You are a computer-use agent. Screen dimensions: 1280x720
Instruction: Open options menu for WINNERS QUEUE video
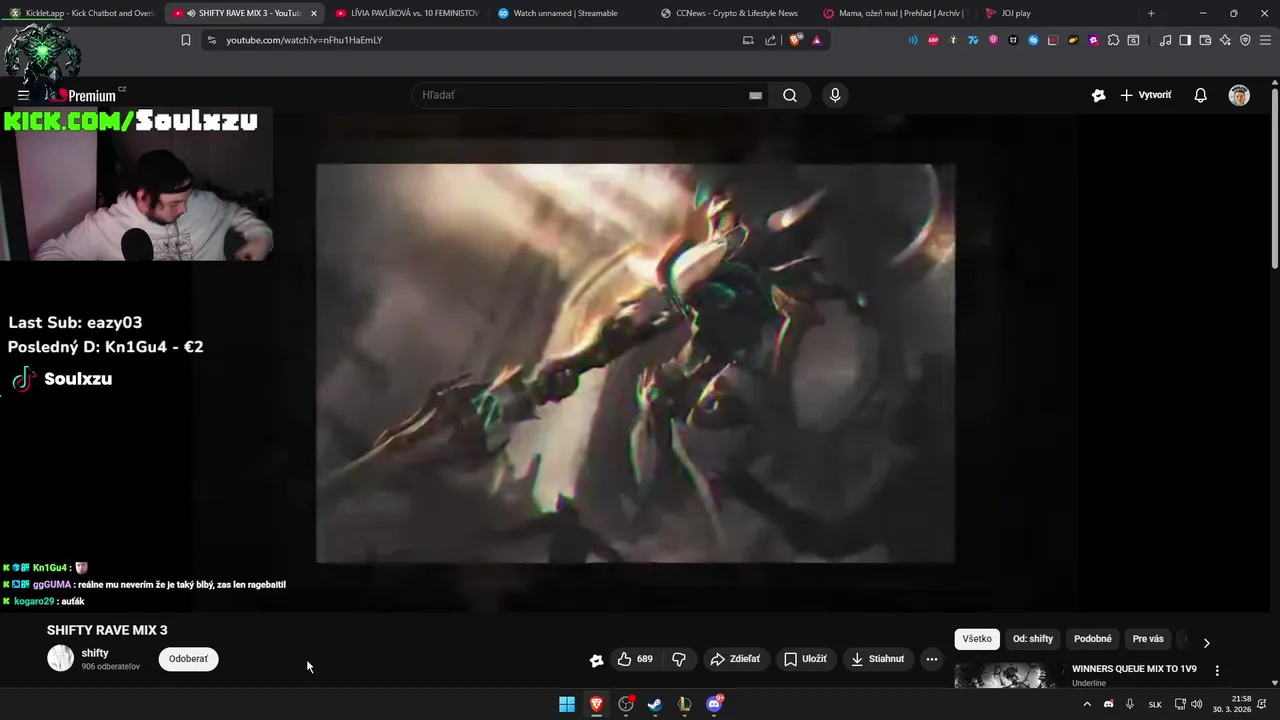1217,670
